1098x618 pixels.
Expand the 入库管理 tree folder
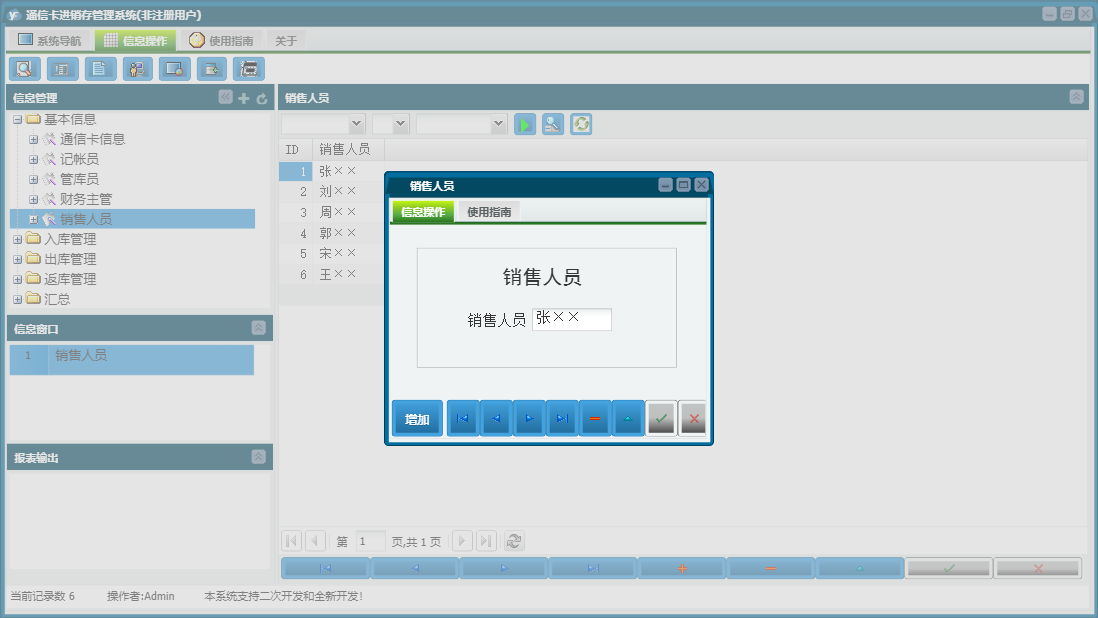15,238
